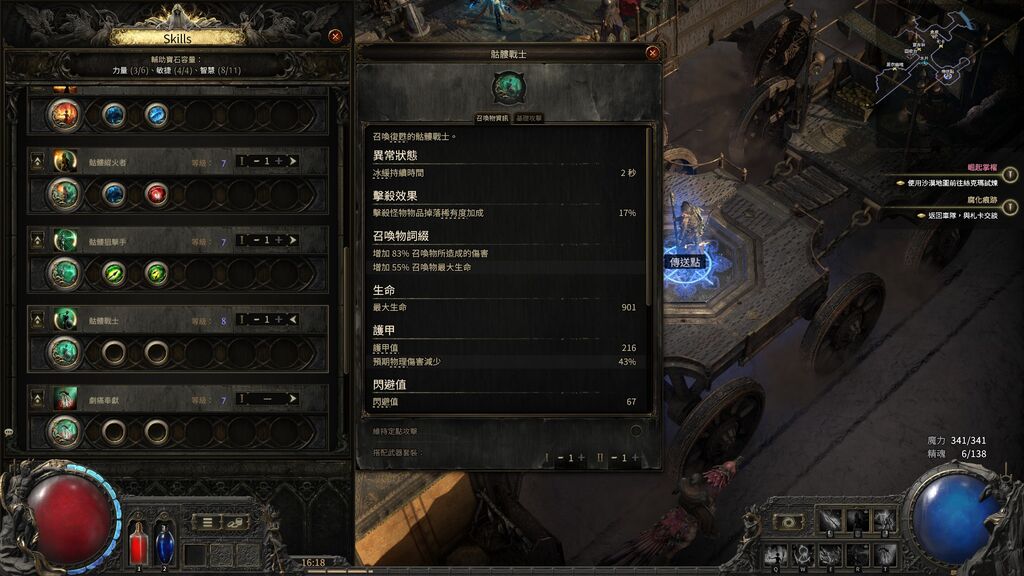The width and height of the screenshot is (1024, 576).
Task: Click the first green support gem under 骷髏狙擊手
Action: tap(114, 273)
